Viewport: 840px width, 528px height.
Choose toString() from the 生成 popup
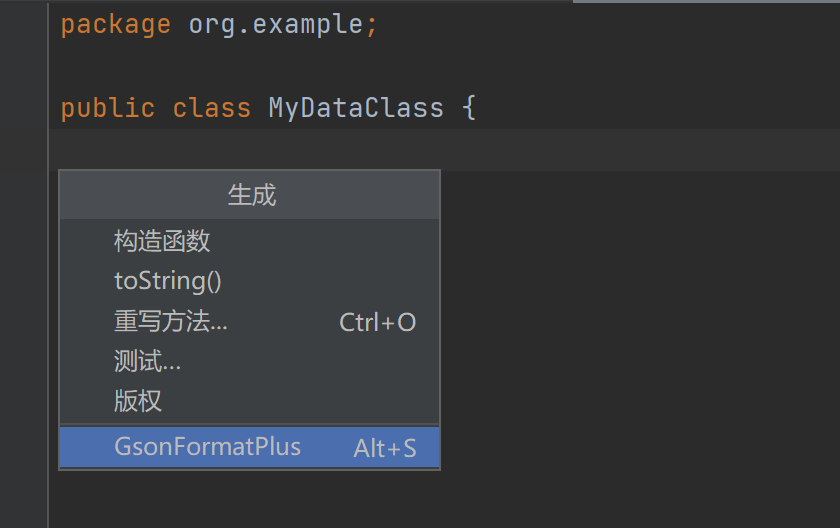pyautogui.click(x=168, y=281)
